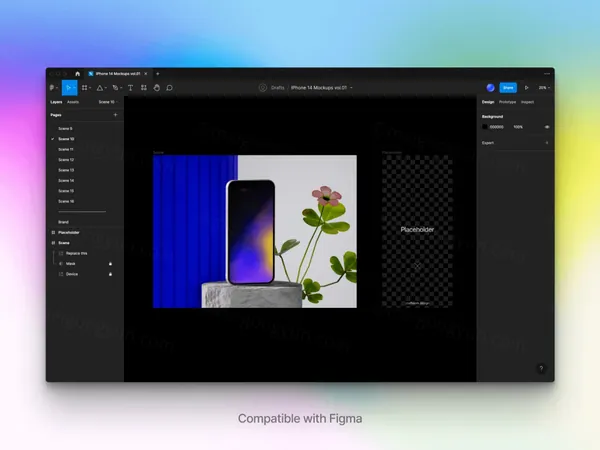Image resolution: width=600 pixels, height=450 pixels.
Task: Open the zoom level dropdown
Action: tap(544, 88)
